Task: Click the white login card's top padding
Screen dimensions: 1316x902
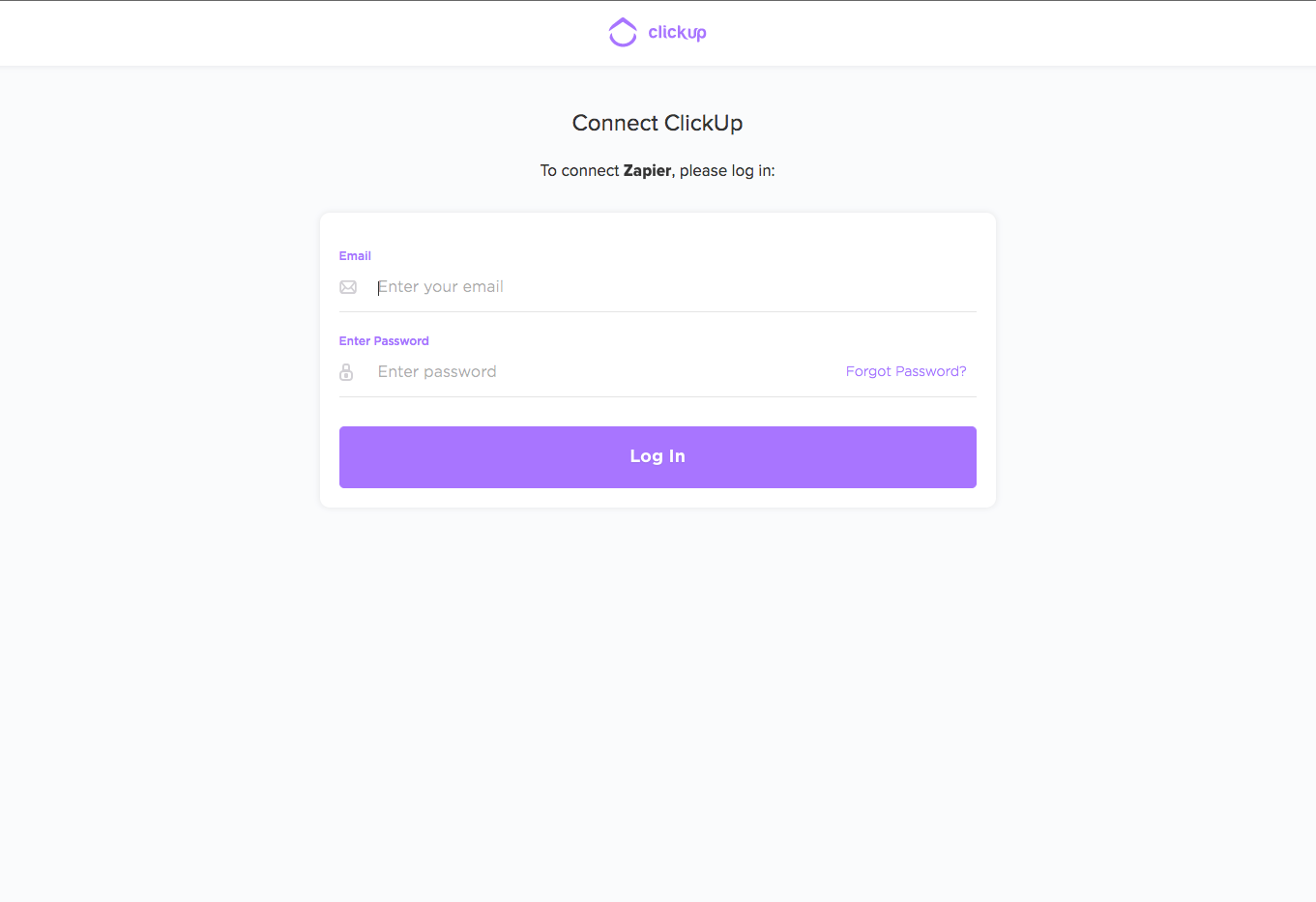Action: (x=658, y=230)
